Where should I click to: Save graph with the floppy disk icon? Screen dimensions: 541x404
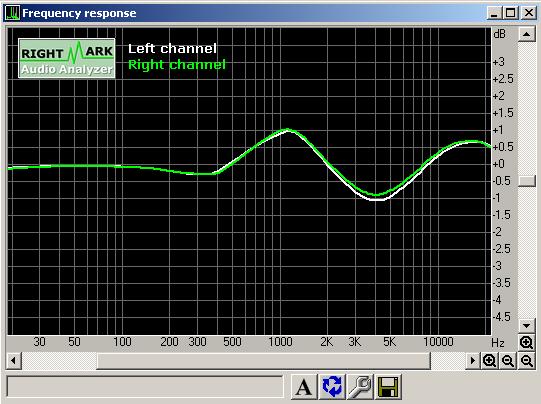coord(388,387)
